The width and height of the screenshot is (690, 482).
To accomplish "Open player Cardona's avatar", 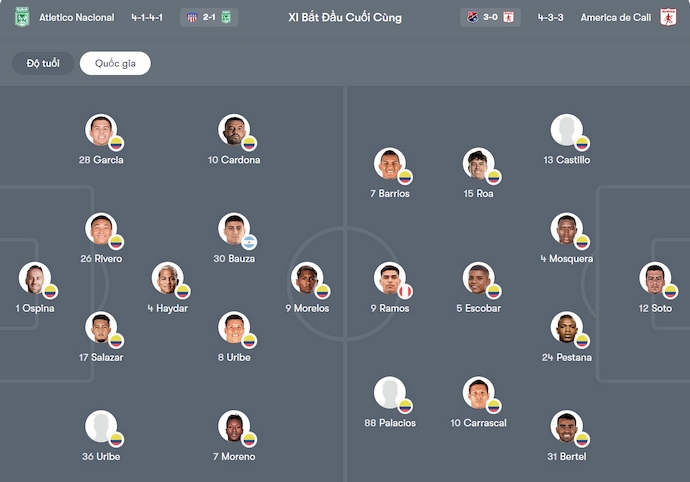I will [233, 130].
